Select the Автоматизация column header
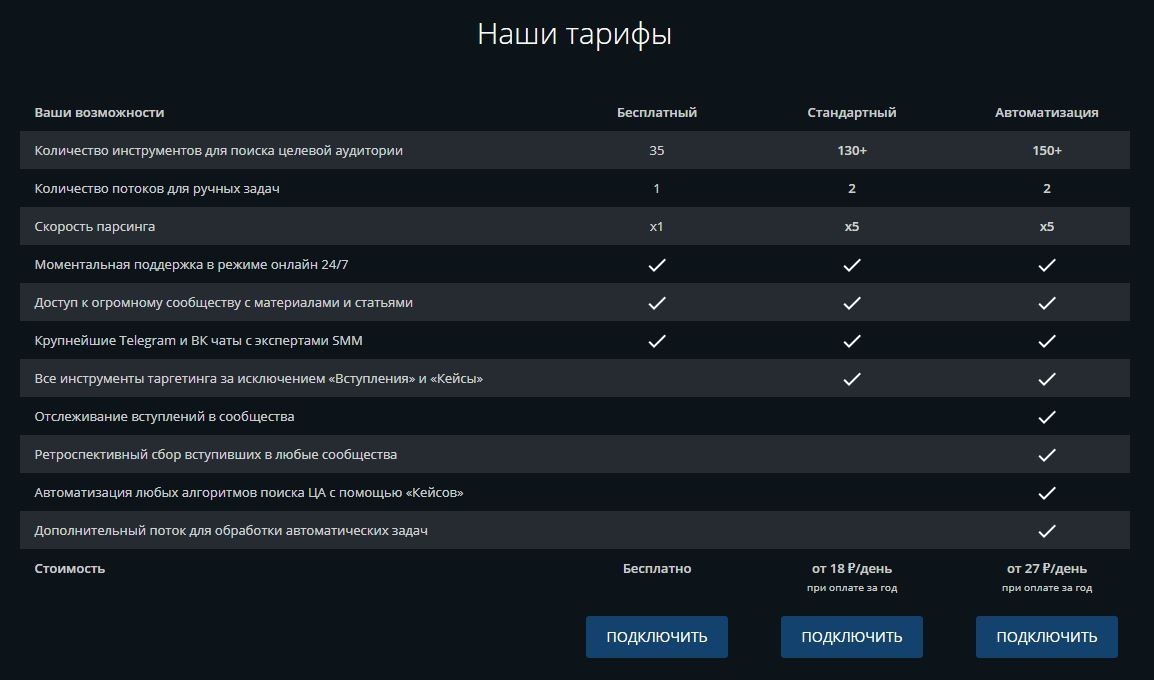Screen dimensions: 1154x680 1046,113
